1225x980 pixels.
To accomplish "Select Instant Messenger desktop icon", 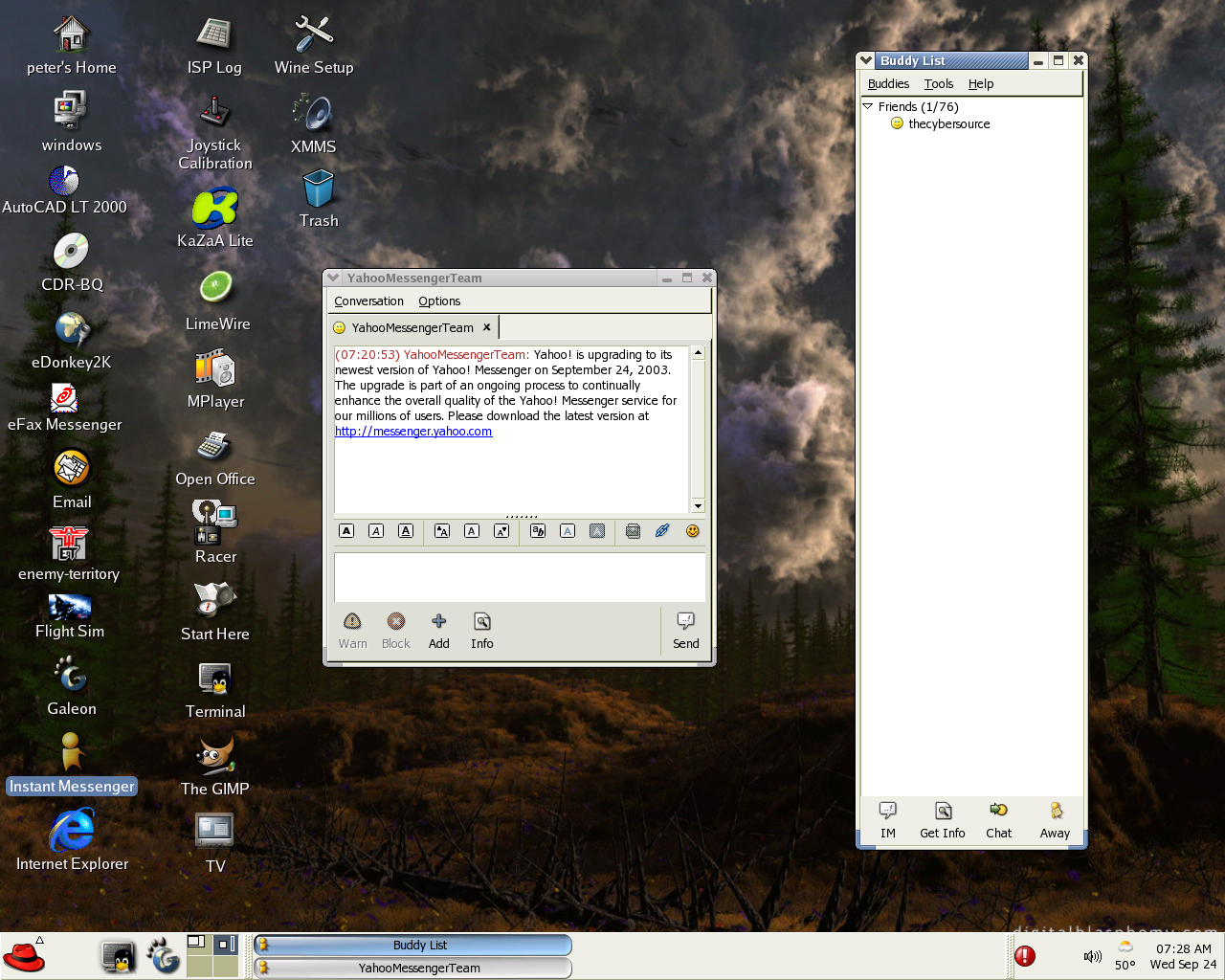I will click(x=72, y=764).
